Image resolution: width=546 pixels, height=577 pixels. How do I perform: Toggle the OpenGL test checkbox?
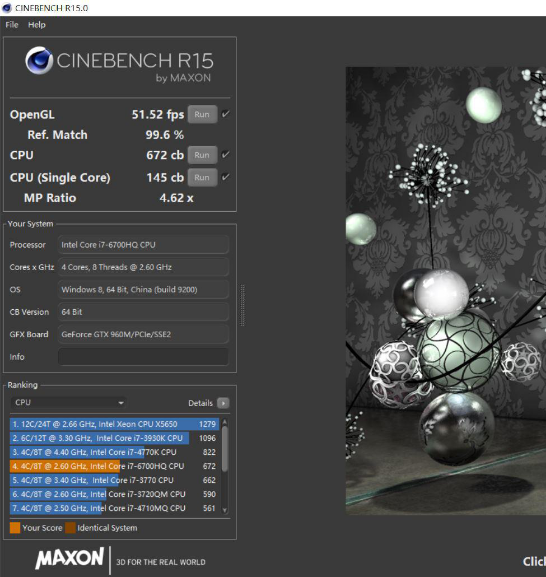[x=226, y=114]
